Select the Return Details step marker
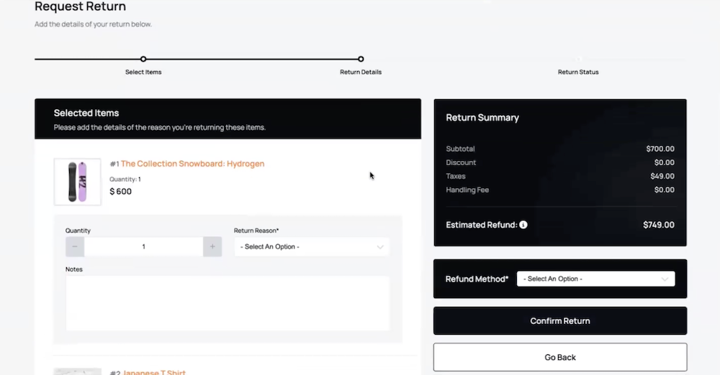The image size is (720, 375). [361, 59]
